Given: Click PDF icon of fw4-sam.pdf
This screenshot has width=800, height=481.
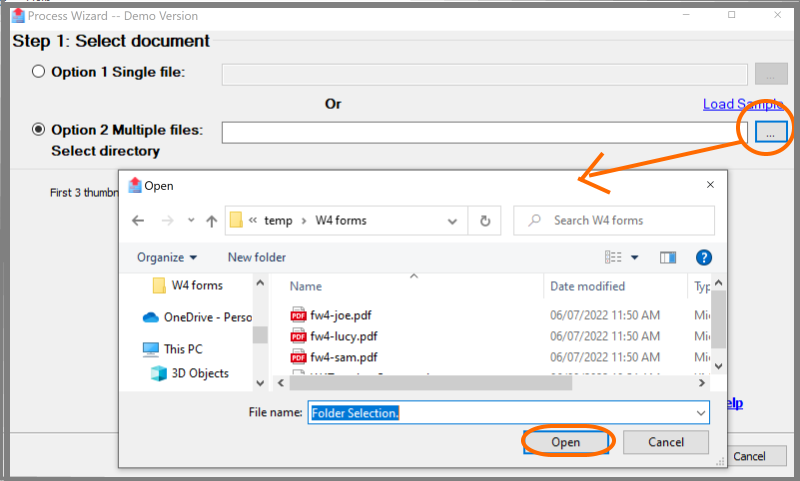Looking at the screenshot, I should (x=298, y=357).
